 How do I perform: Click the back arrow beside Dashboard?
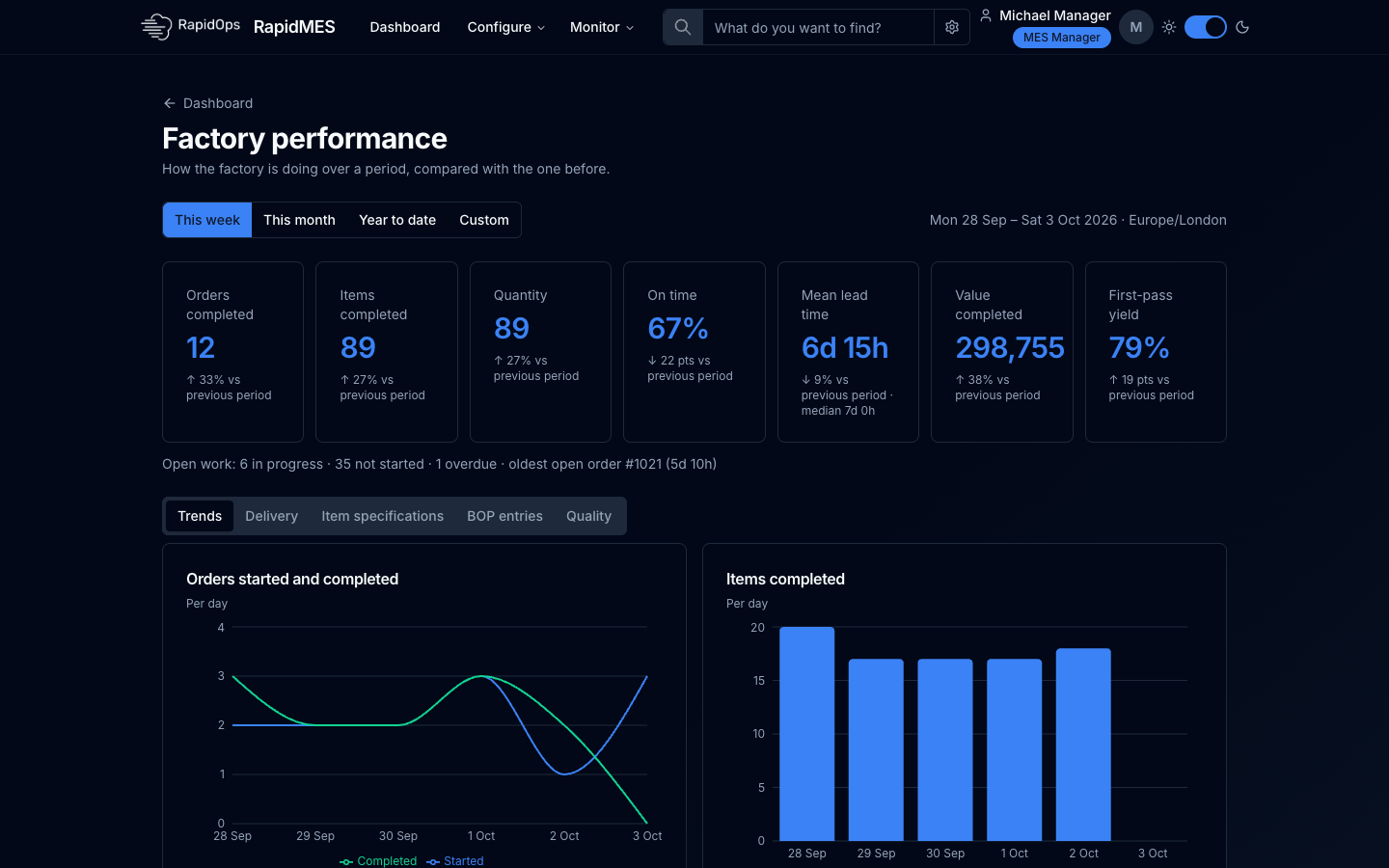pyautogui.click(x=170, y=103)
